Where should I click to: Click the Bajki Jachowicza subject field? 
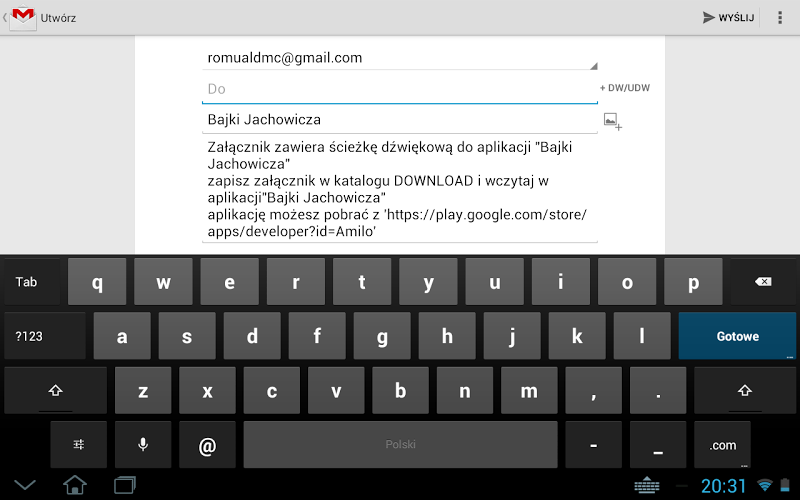(400, 119)
